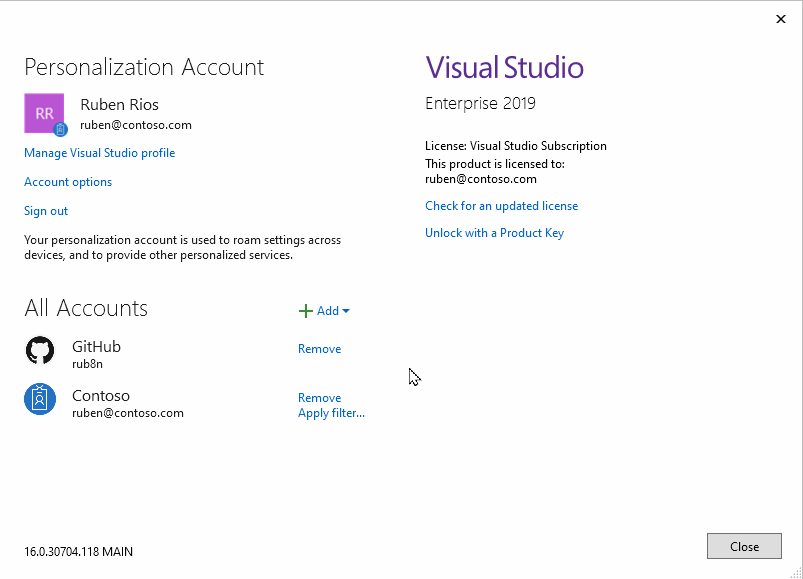Screen dimensions: 803x579
Task: Open the Add account dropdown arrow
Action: point(344,311)
